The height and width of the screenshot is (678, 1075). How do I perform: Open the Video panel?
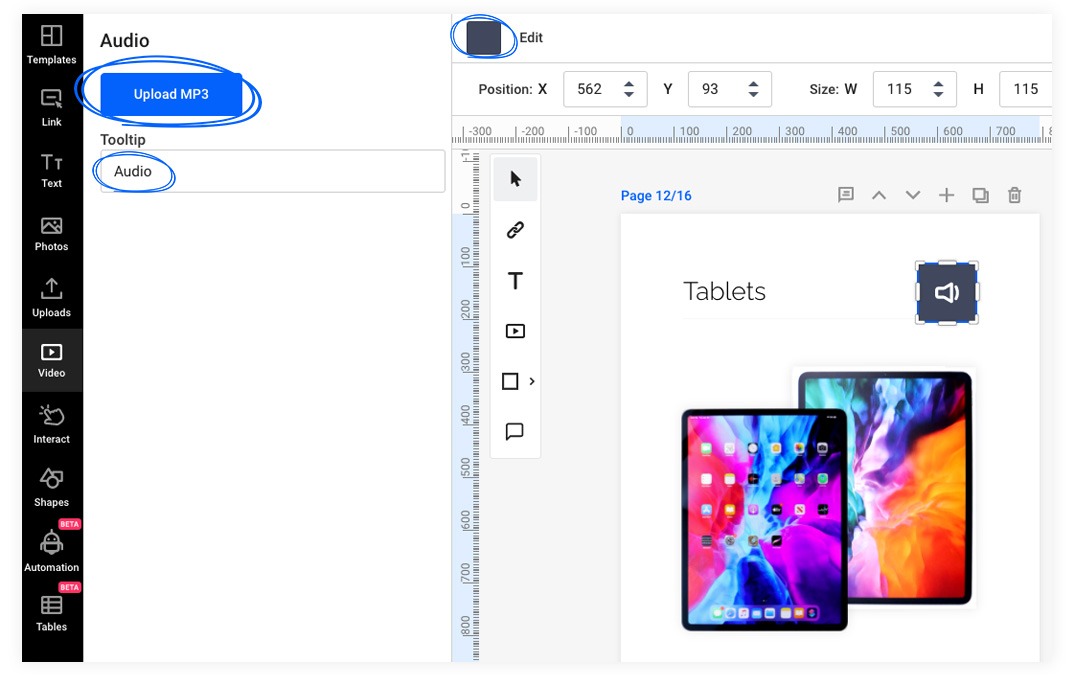[51, 361]
